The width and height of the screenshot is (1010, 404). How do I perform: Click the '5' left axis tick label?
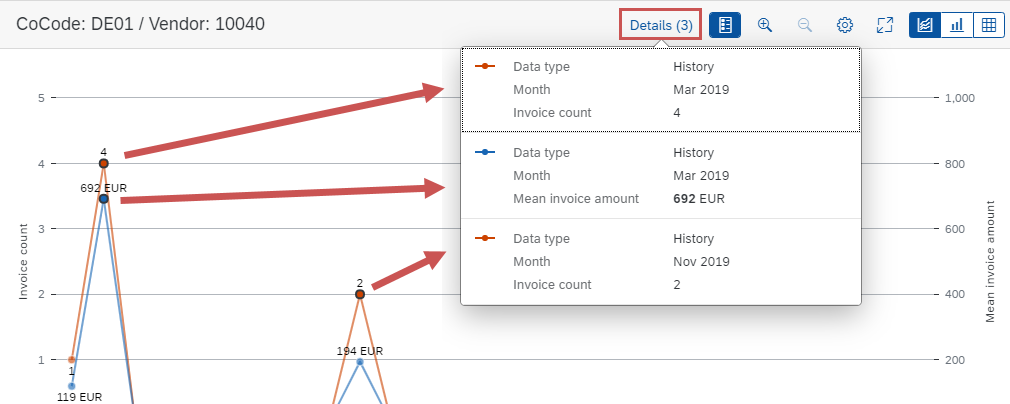point(40,98)
